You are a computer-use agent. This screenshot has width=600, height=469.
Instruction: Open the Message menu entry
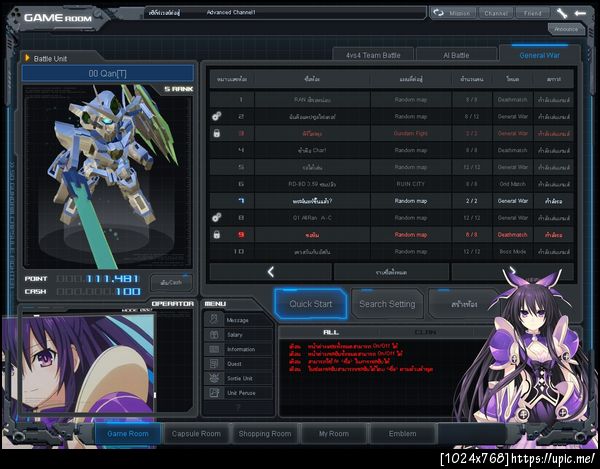click(x=238, y=320)
